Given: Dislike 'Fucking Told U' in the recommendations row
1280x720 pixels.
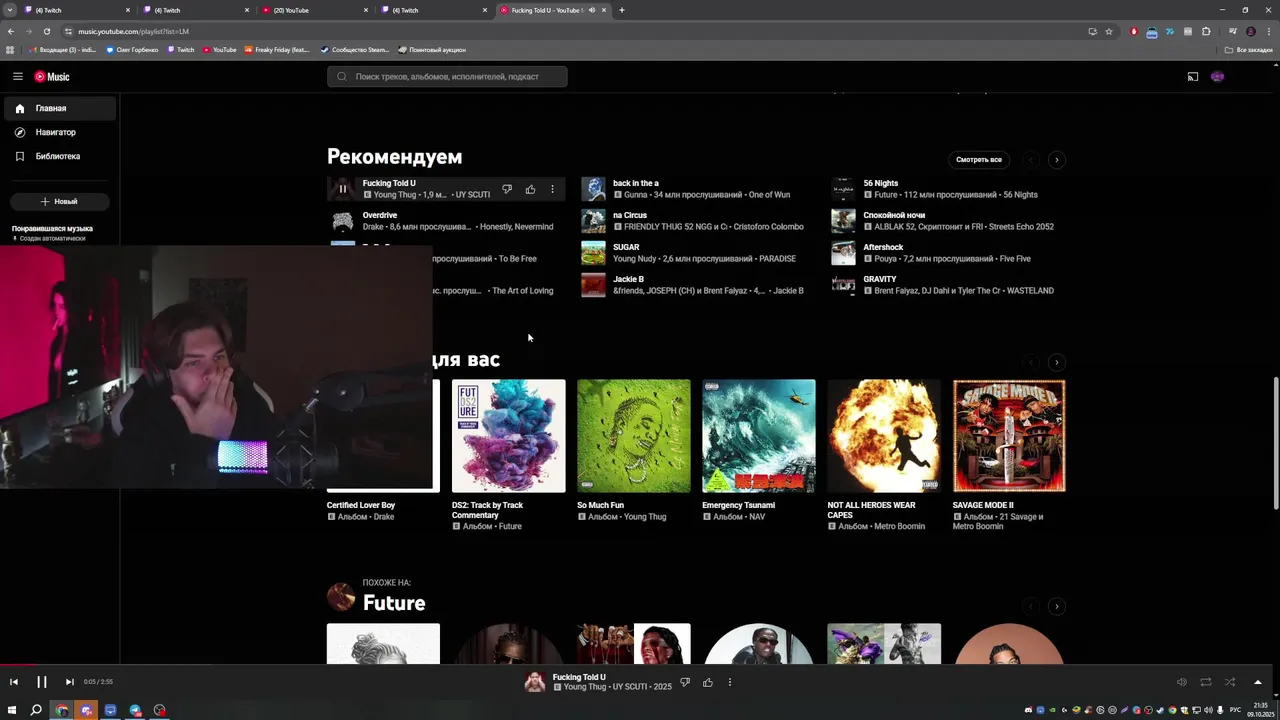Looking at the screenshot, I should [x=507, y=189].
